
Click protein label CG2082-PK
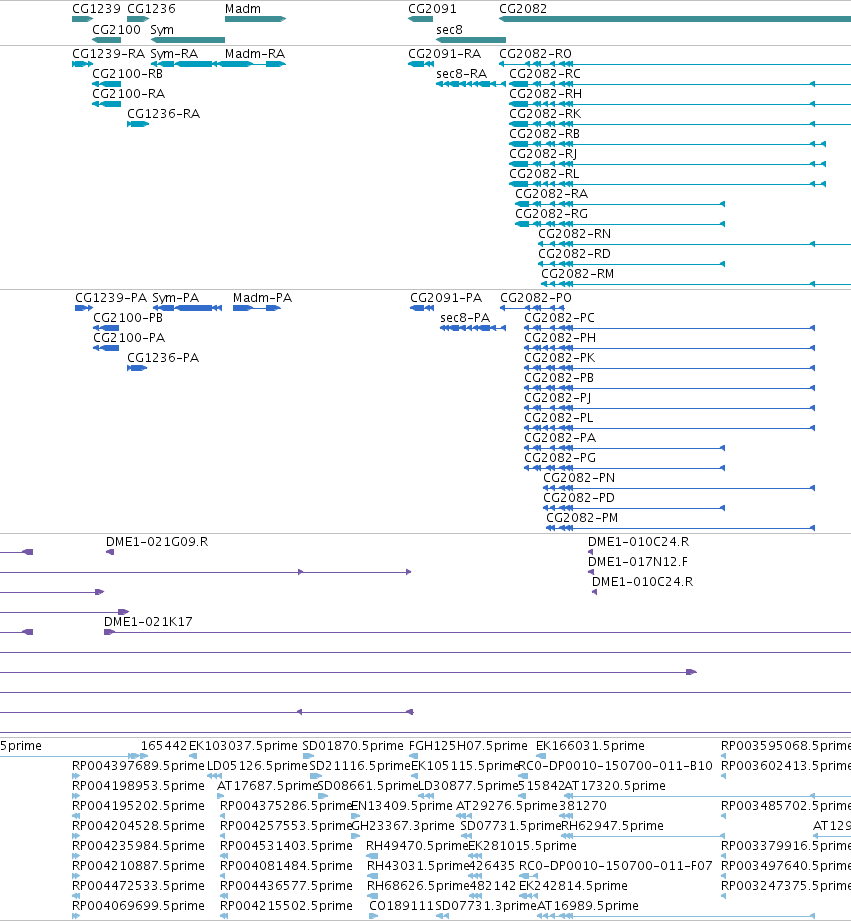[559, 358]
